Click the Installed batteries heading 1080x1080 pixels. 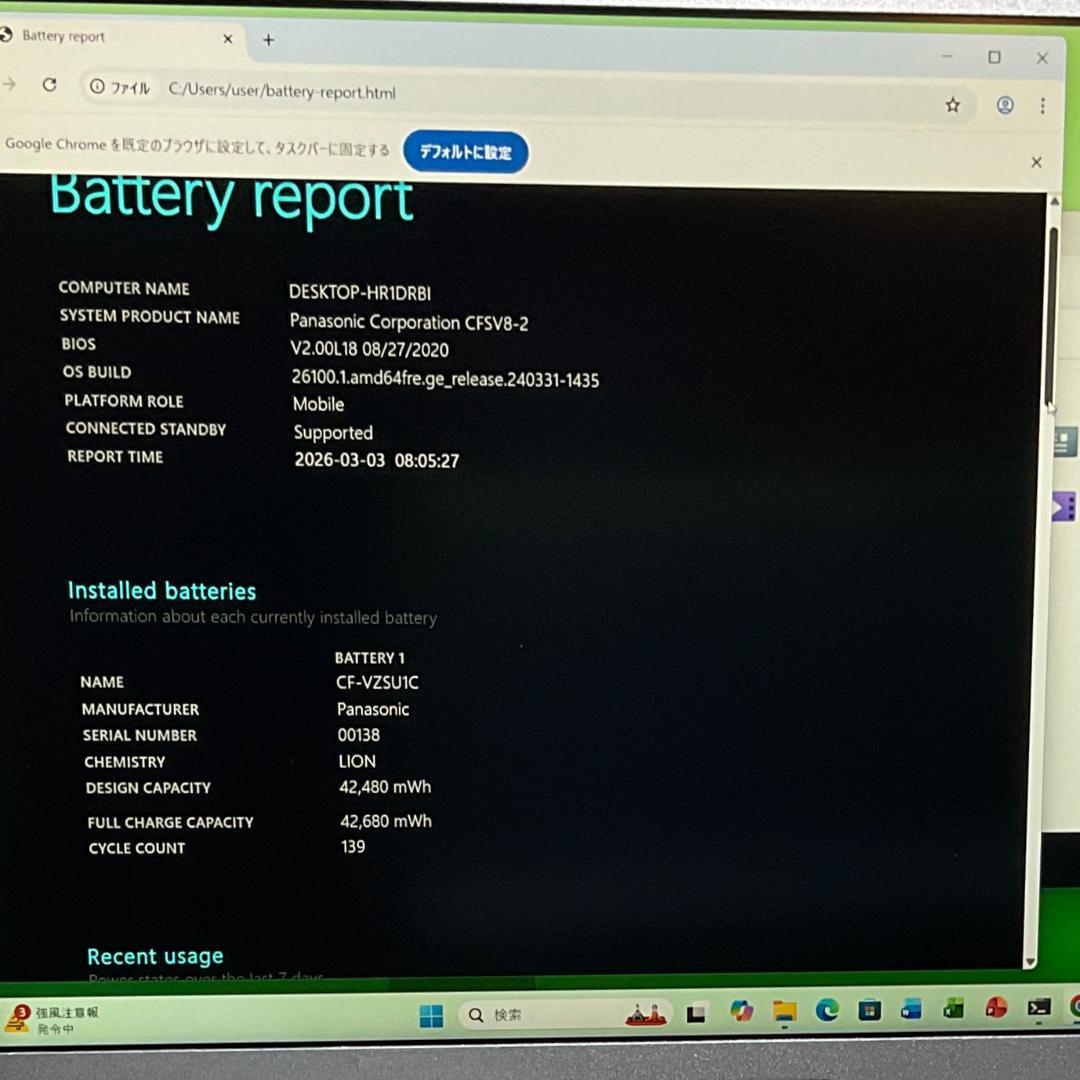point(162,591)
